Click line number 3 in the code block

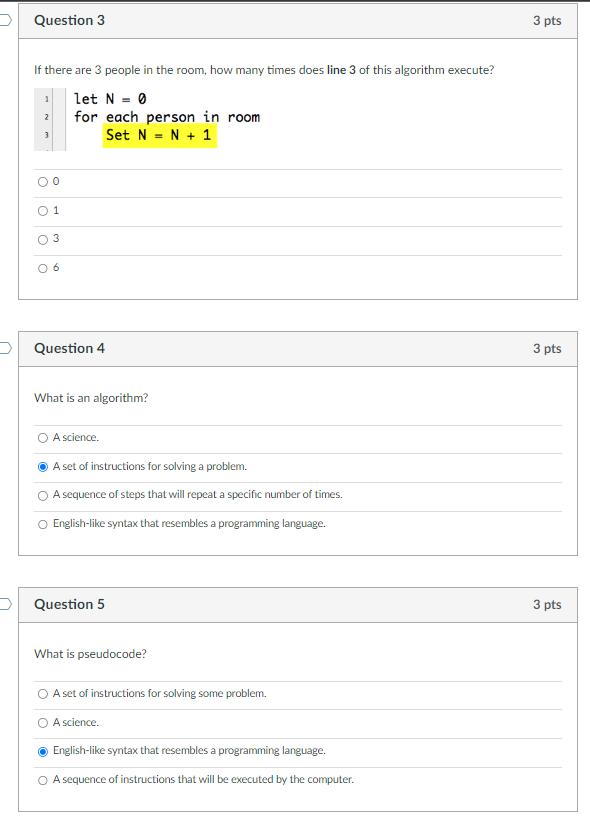pyautogui.click(x=46, y=135)
